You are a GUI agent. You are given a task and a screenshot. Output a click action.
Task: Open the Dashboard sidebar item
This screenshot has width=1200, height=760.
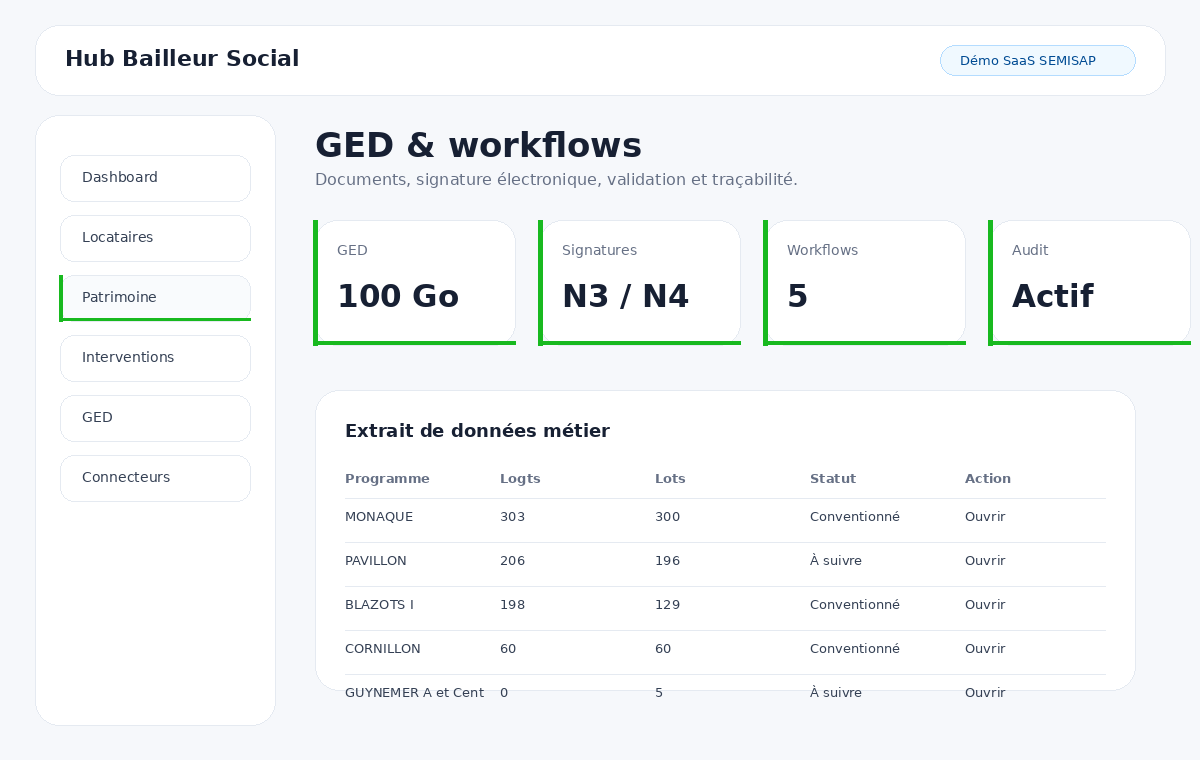tap(155, 178)
